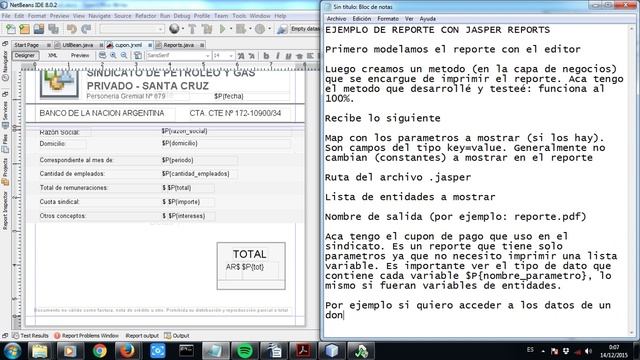Click the print icon in report designer toolbar
Image resolution: width=640 pixels, height=360 pixels.
[x=102, y=56]
